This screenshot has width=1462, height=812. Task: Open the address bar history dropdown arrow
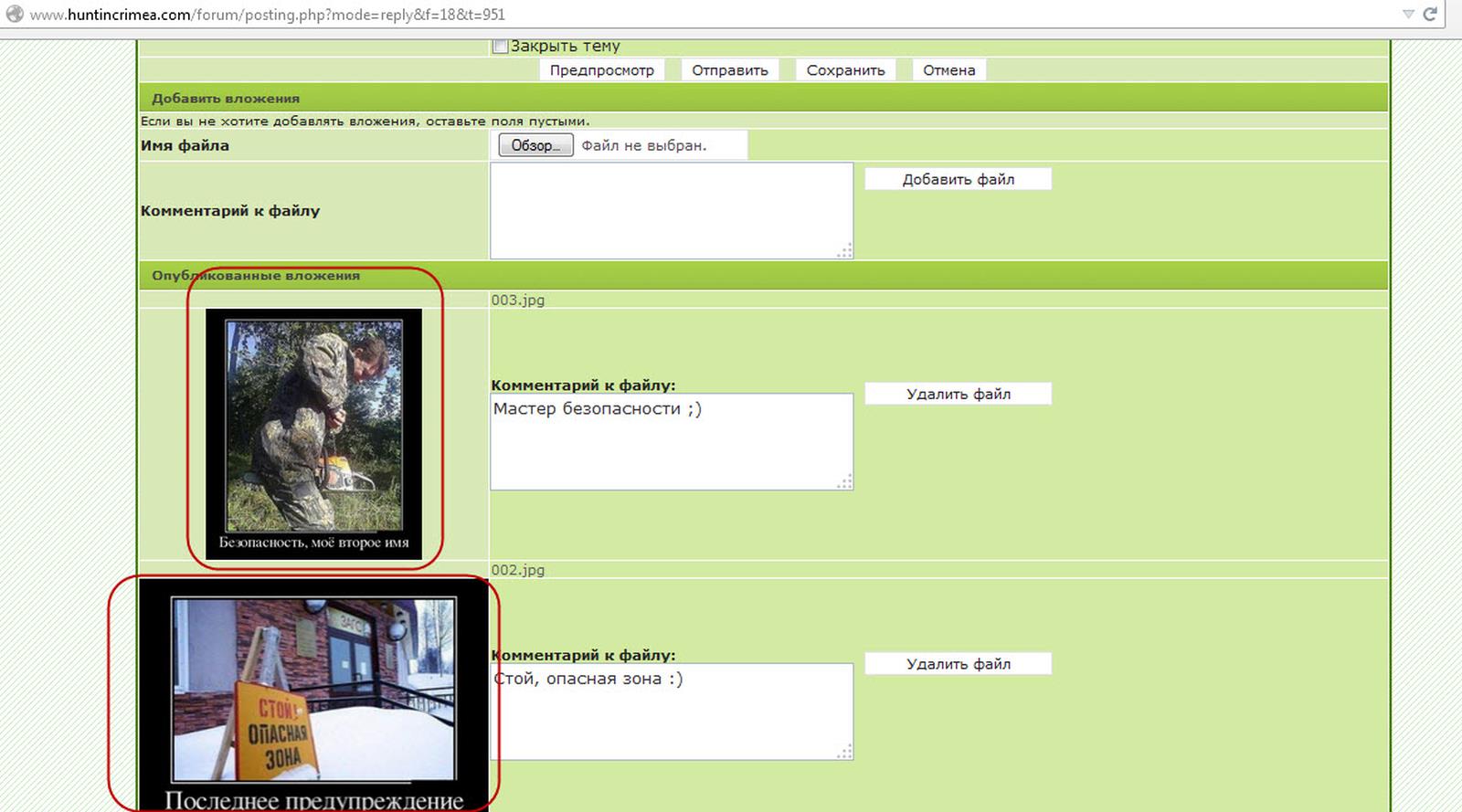pos(1408,14)
